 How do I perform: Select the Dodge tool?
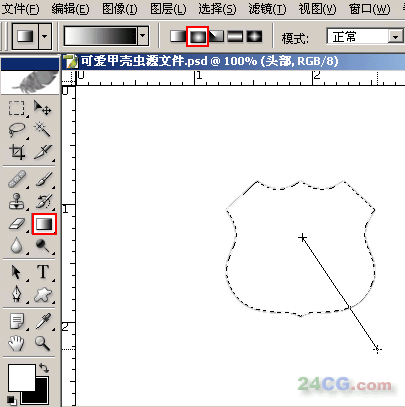(43, 246)
